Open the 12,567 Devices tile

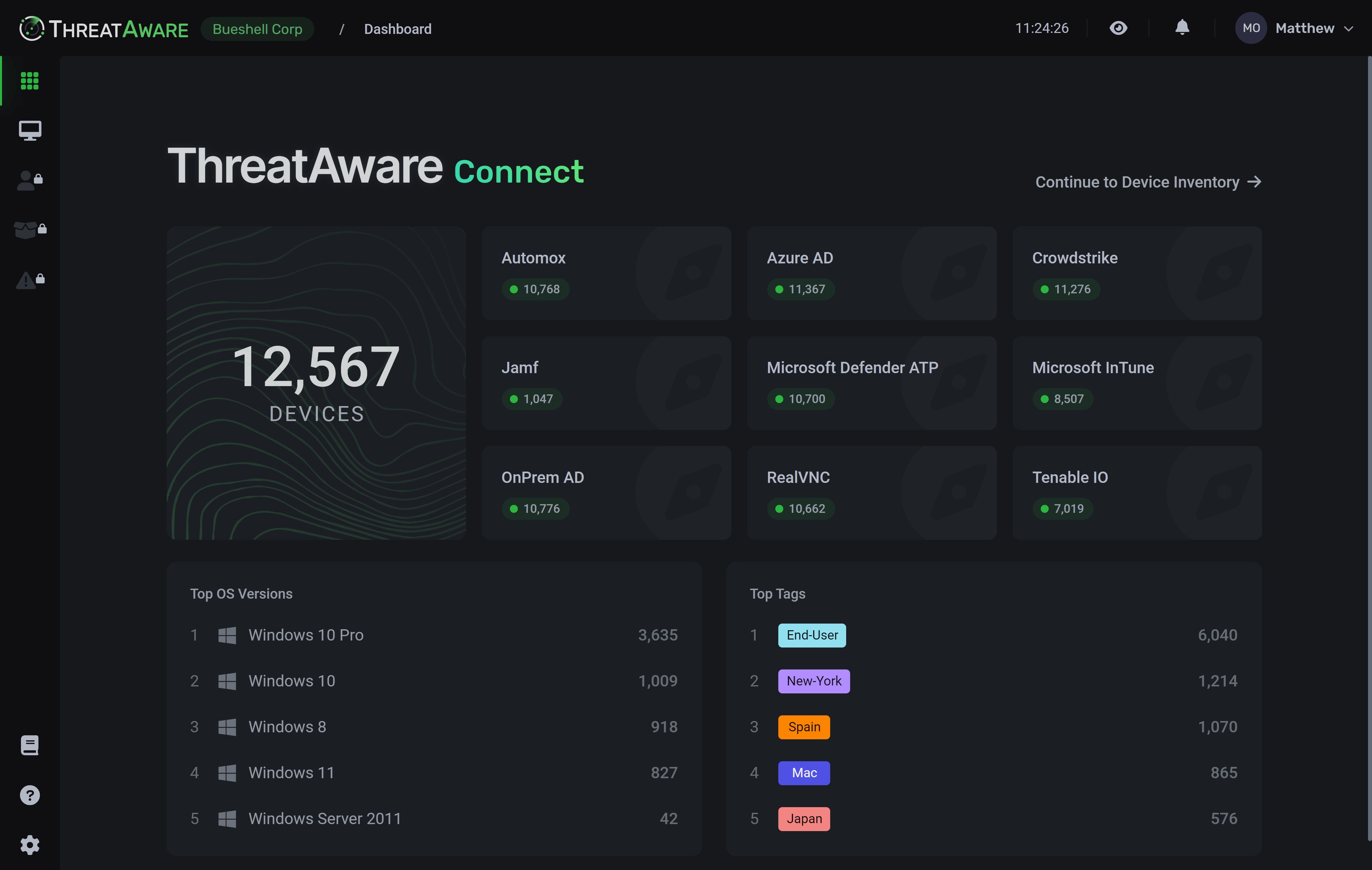tap(316, 383)
